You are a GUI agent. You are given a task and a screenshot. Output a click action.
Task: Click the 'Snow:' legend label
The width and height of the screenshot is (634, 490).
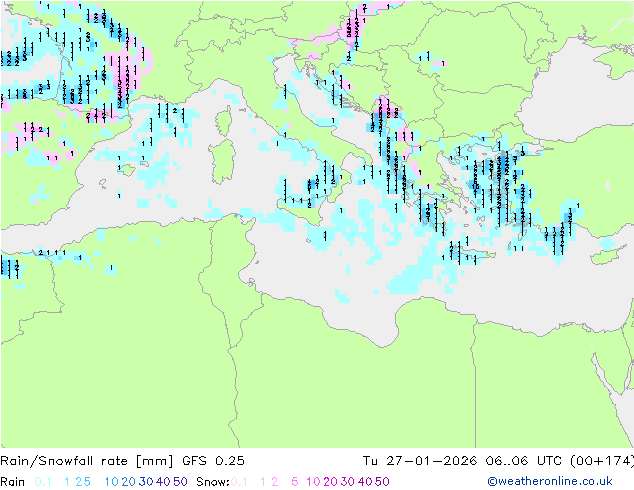tap(213, 482)
